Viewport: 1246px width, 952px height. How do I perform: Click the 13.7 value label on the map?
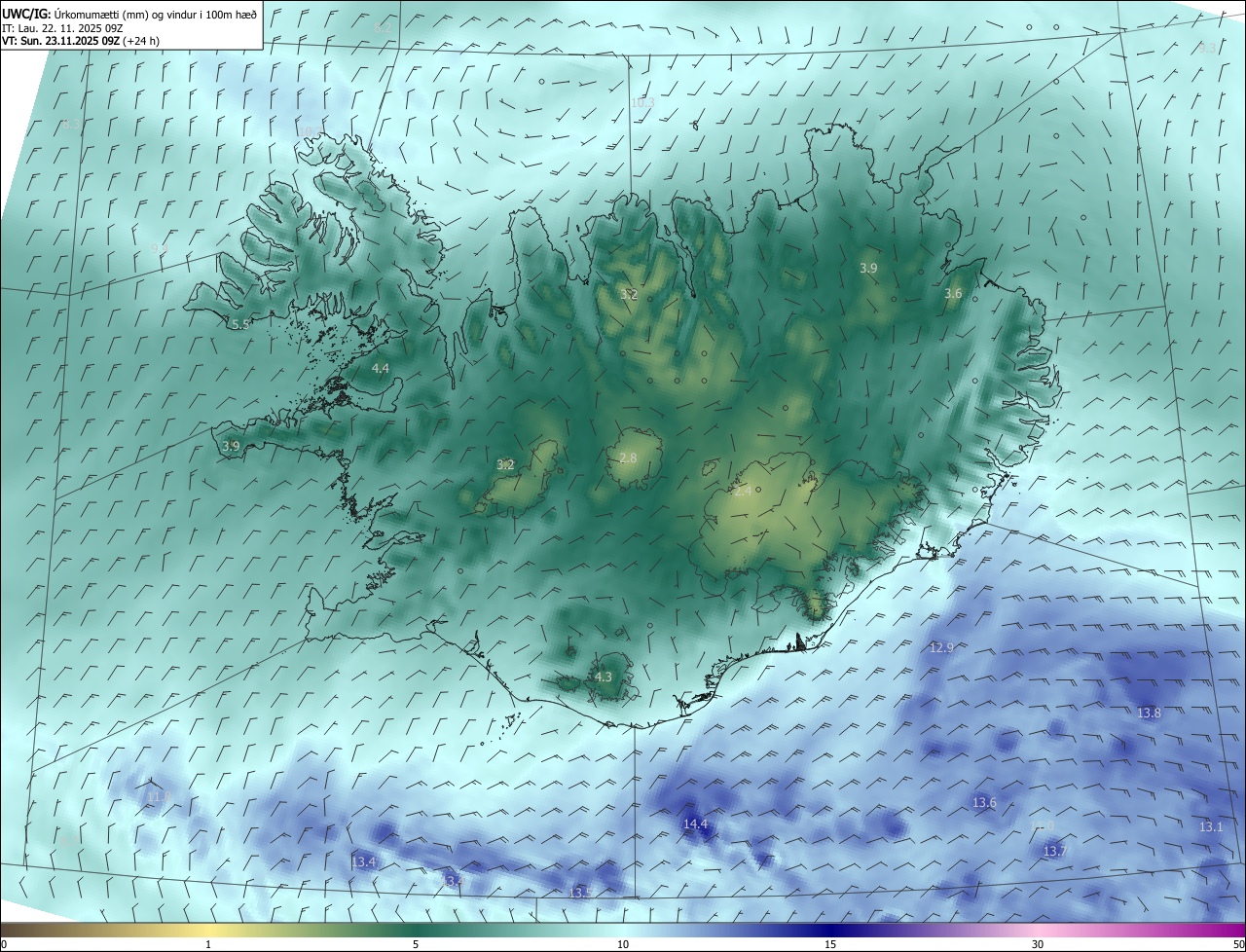[x=1055, y=851]
